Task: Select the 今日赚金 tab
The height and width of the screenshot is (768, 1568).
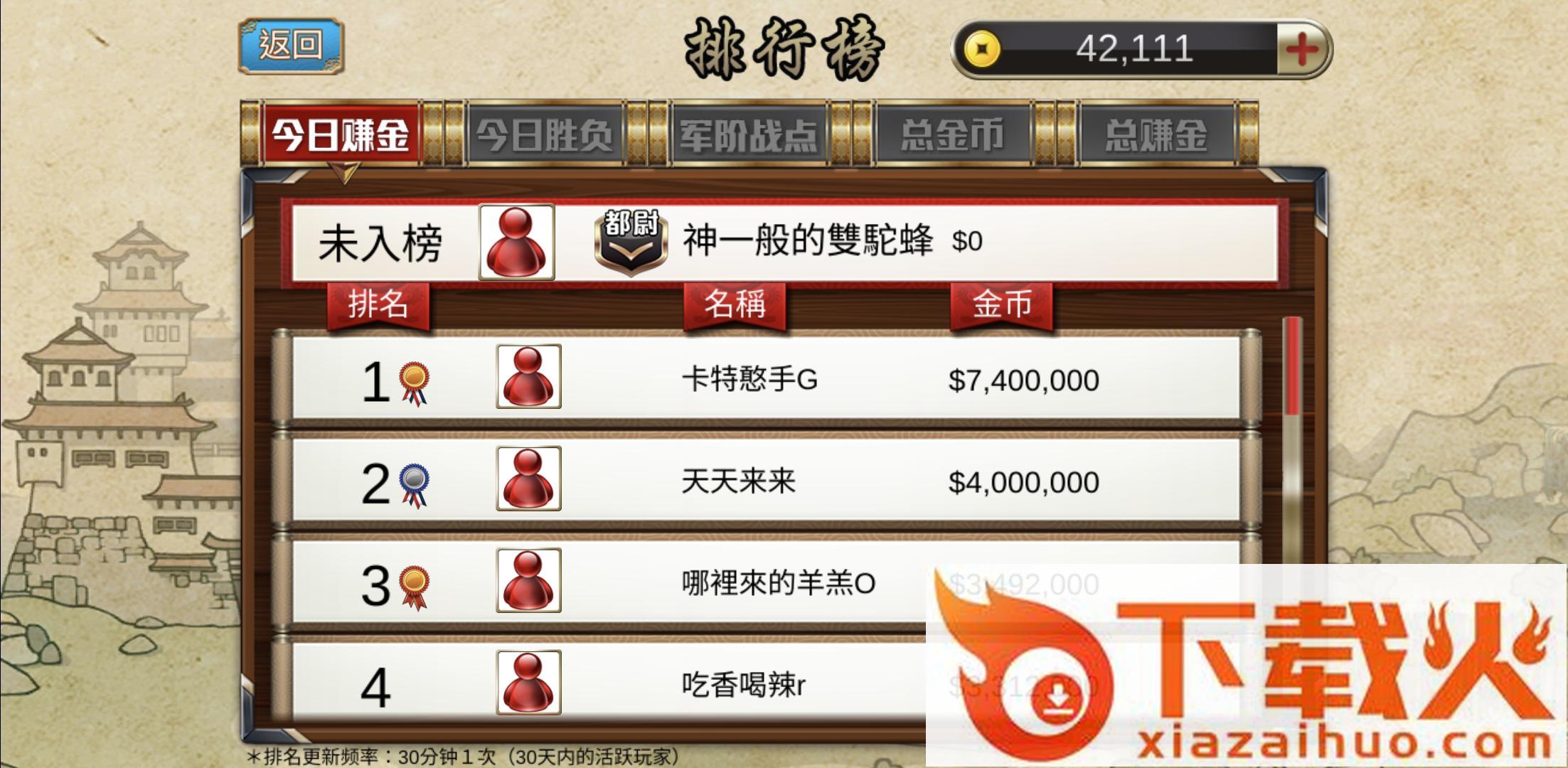Action: click(x=341, y=134)
